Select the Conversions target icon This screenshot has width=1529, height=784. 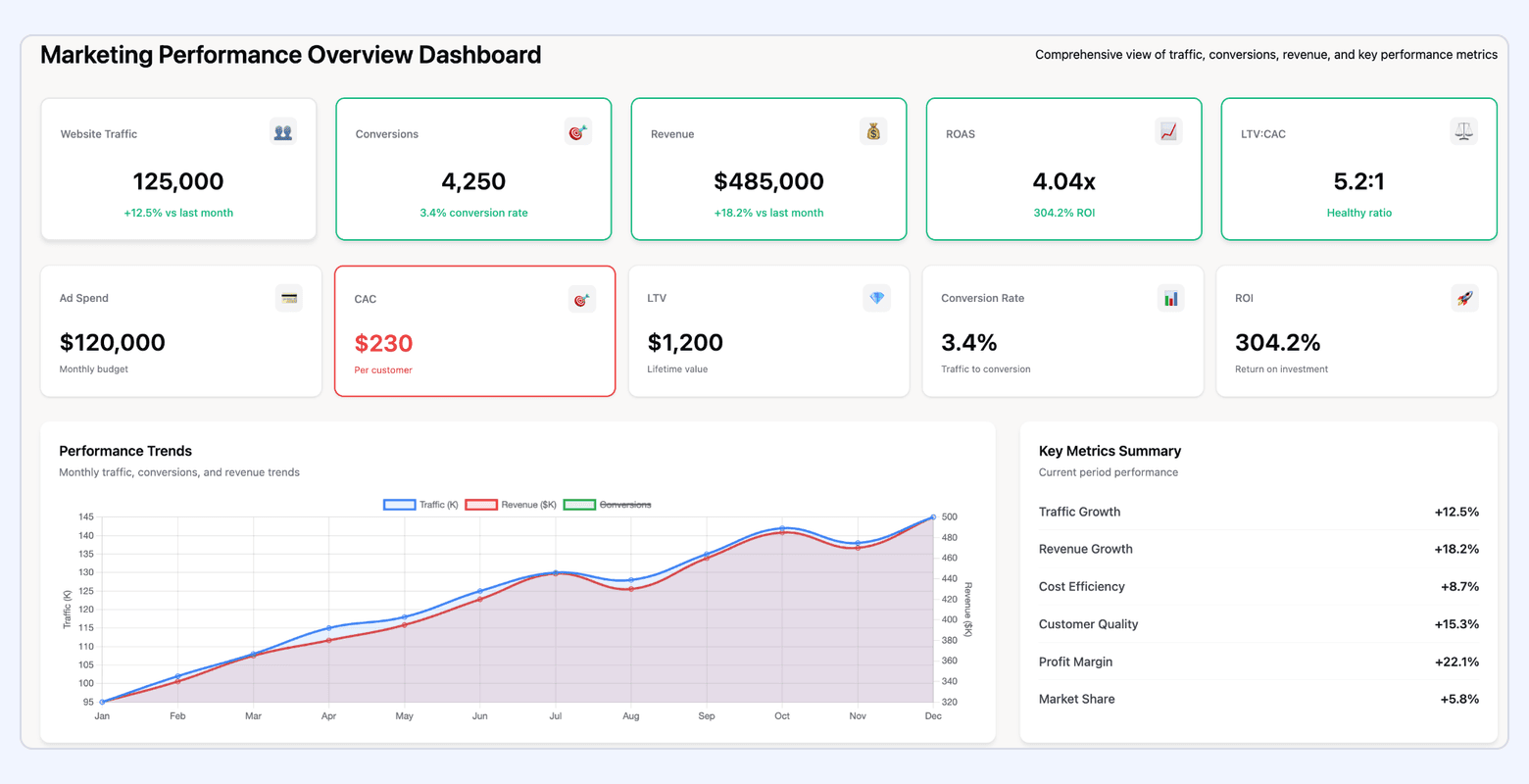point(578,130)
